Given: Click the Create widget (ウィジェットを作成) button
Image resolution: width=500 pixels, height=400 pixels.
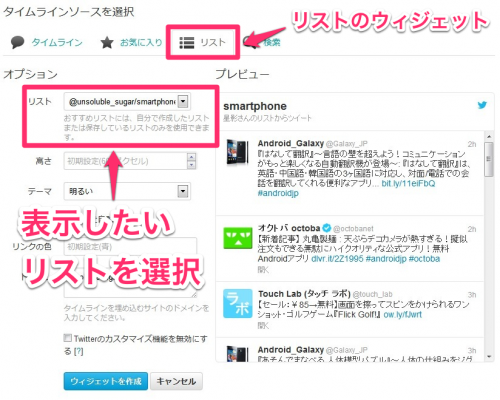Looking at the screenshot, I should click(106, 381).
